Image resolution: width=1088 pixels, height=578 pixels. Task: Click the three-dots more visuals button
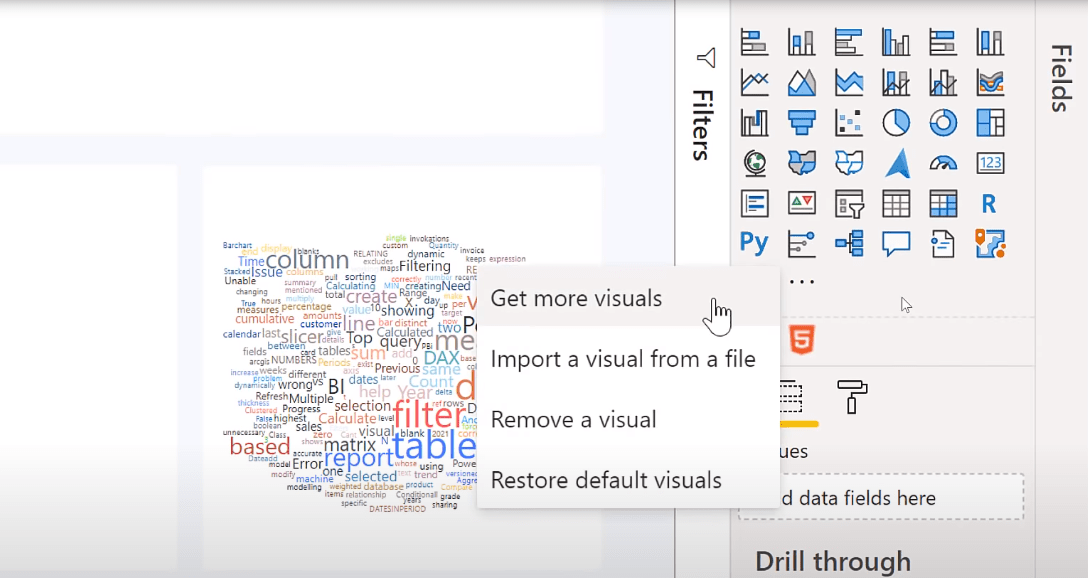click(801, 282)
